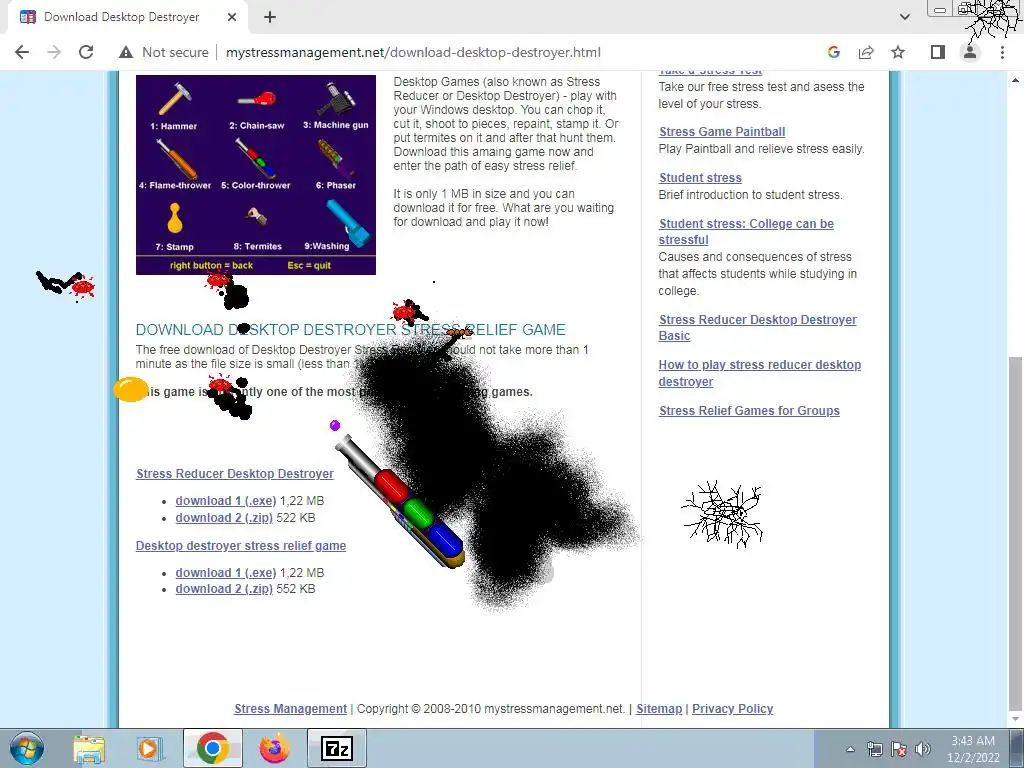Open 7-Zip from the taskbar
The image size is (1024, 768).
pyautogui.click(x=337, y=748)
